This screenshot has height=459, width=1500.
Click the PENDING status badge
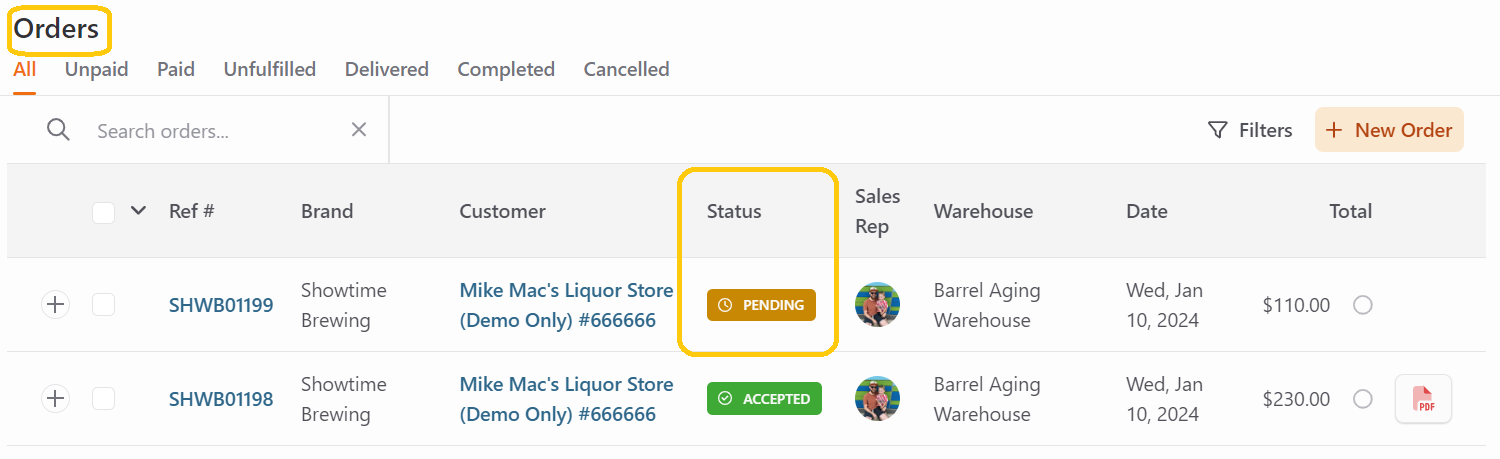point(761,305)
